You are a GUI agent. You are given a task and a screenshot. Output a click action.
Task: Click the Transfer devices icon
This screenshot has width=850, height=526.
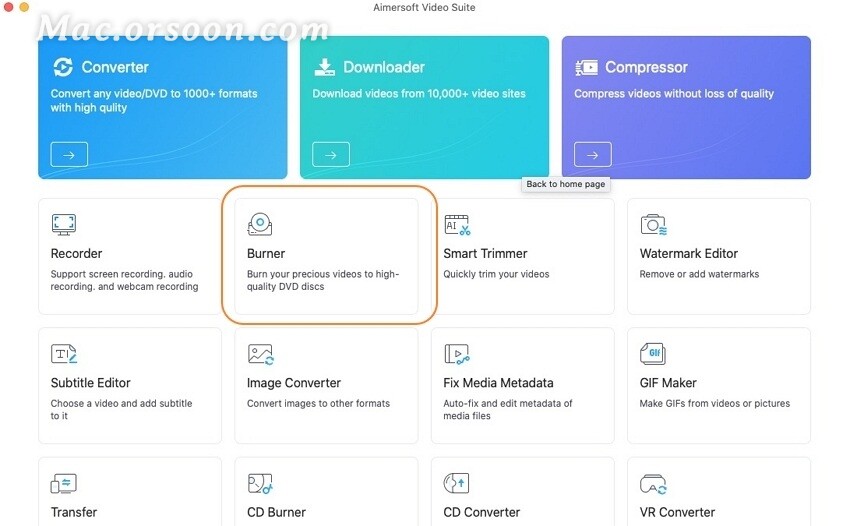click(63, 483)
